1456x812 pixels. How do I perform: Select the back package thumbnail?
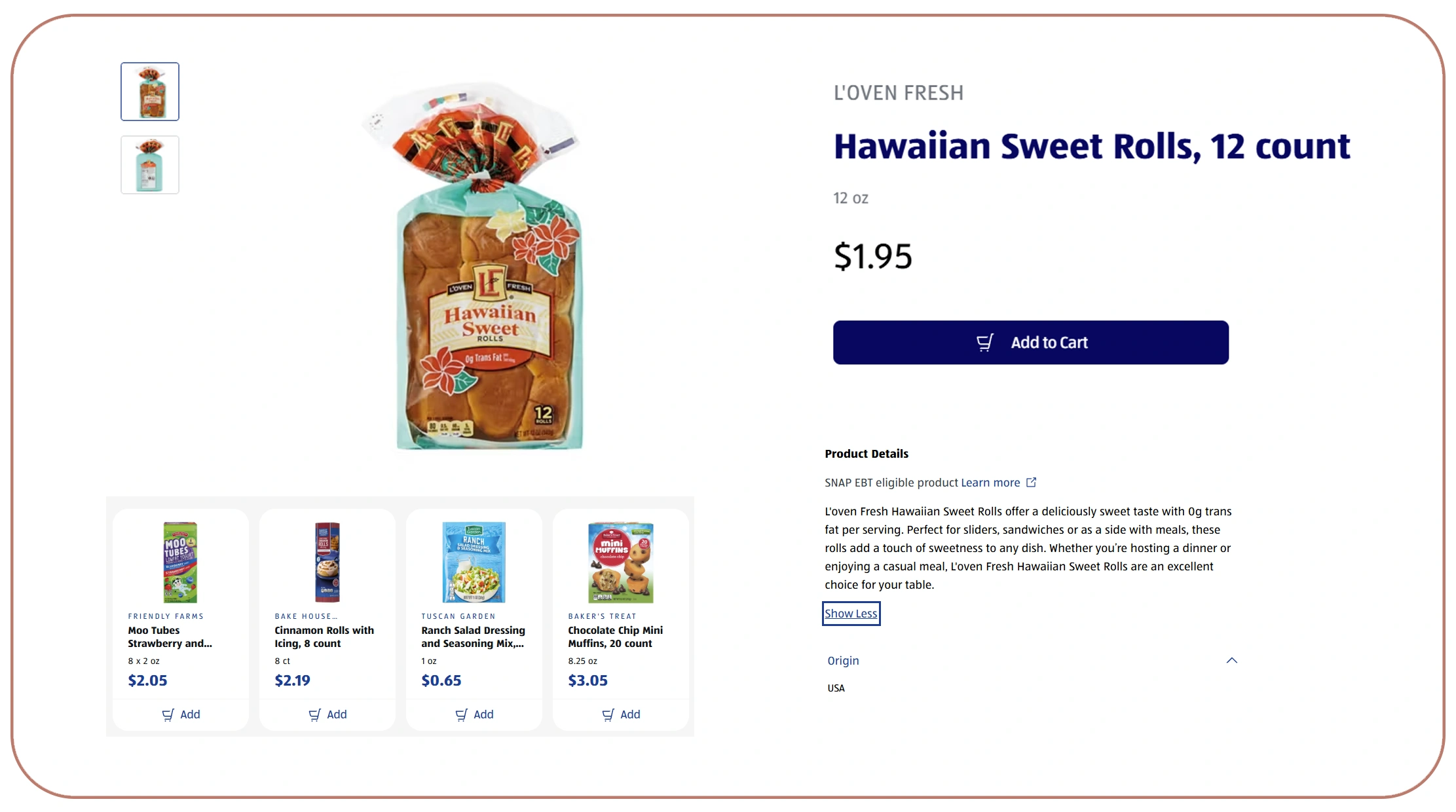pyautogui.click(x=149, y=164)
